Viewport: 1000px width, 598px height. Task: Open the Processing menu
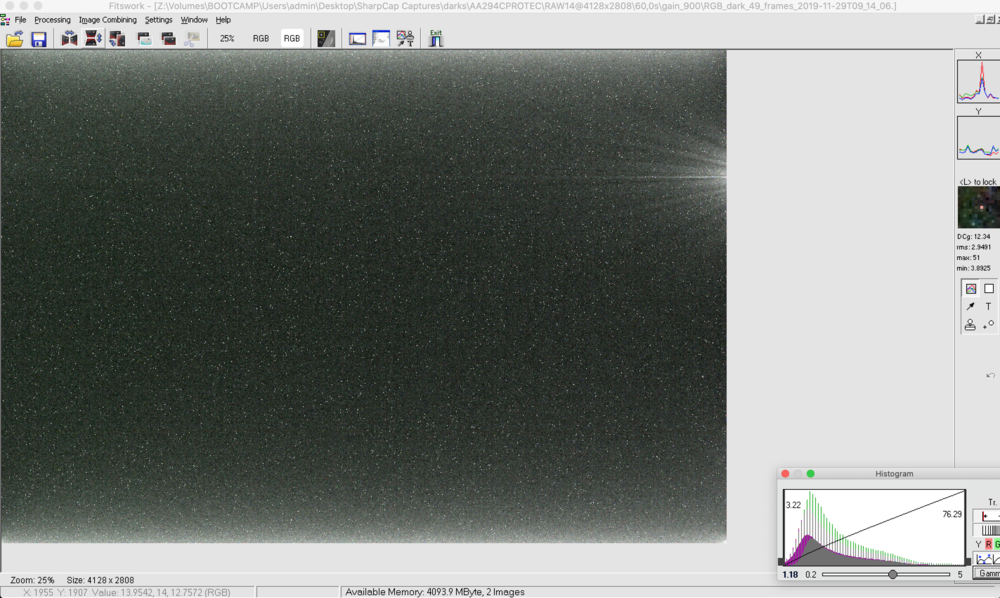pyautogui.click(x=52, y=20)
